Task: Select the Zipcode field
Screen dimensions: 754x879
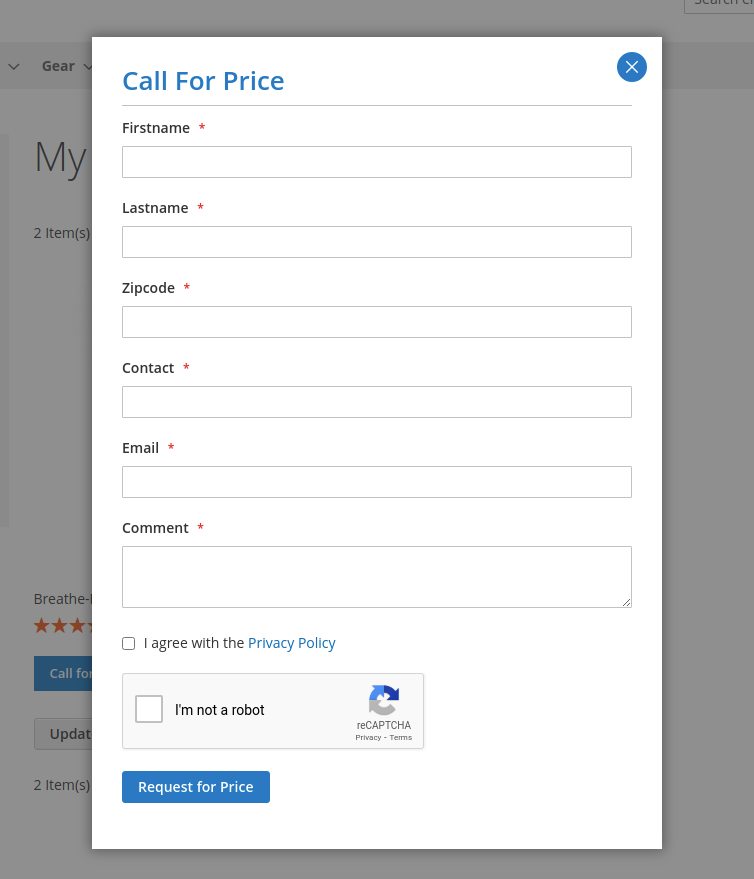Action: tap(376, 322)
